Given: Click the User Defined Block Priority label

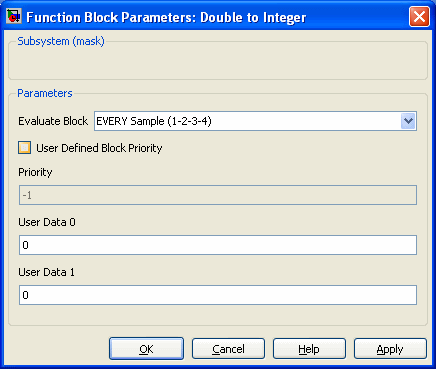Looking at the screenshot, I should point(99,148).
